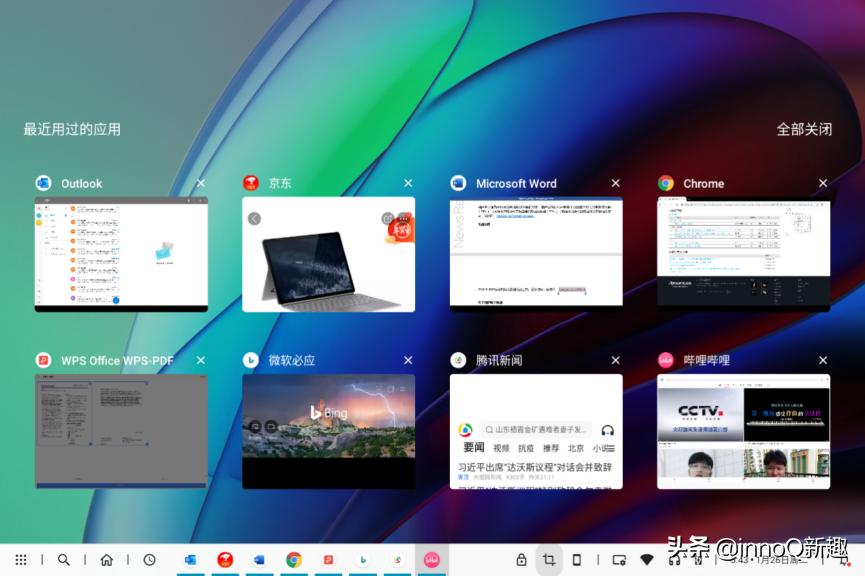Toggle the phone mode icon near the tray
This screenshot has width=865, height=576.
tap(576, 559)
